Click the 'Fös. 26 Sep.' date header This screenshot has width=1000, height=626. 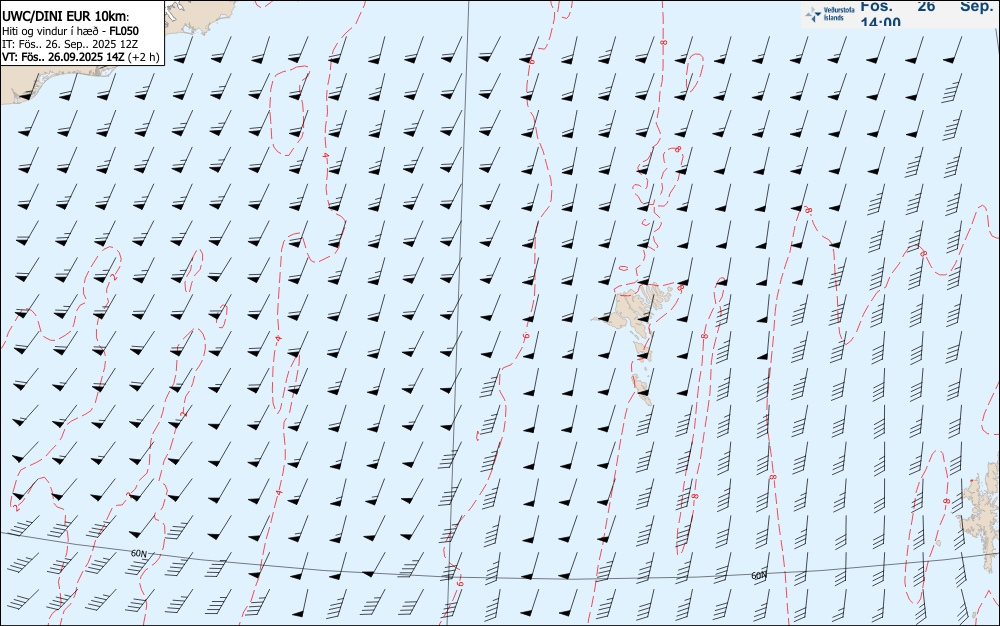point(927,6)
